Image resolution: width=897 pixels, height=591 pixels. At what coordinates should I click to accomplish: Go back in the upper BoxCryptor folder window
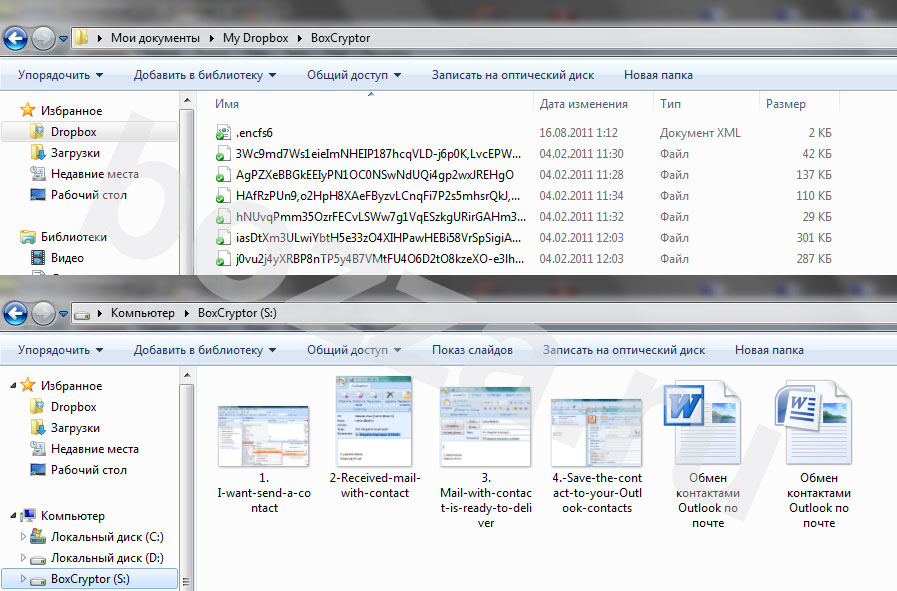(15, 38)
